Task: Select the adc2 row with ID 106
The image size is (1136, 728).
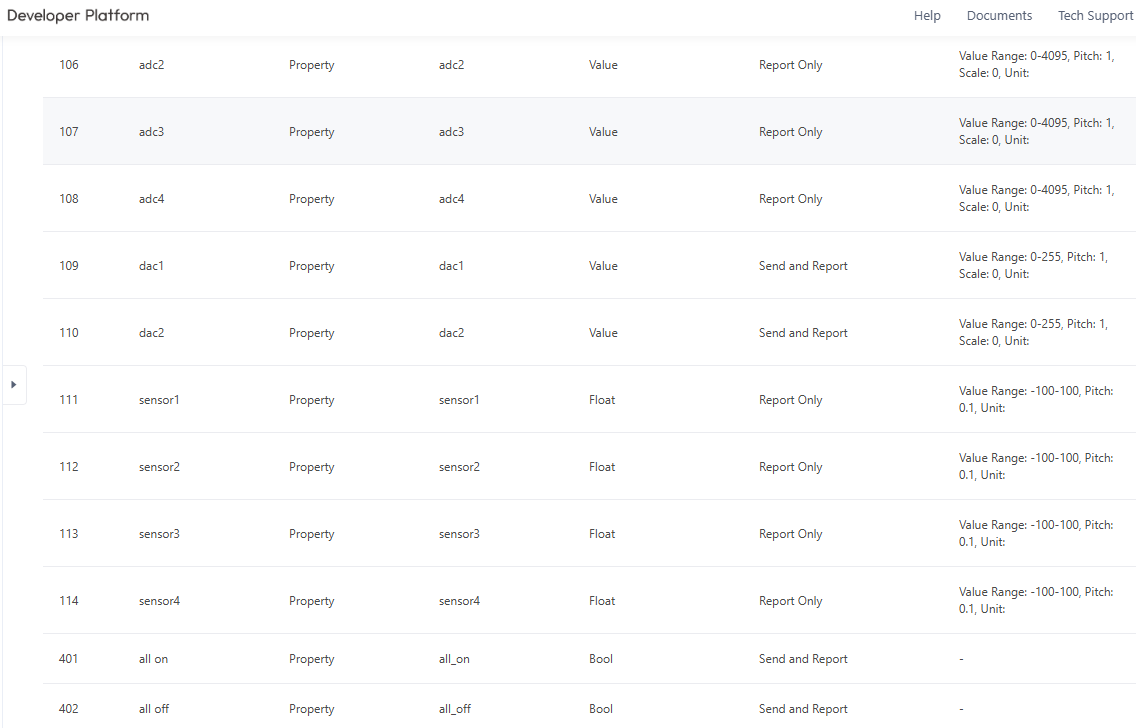Action: click(69, 65)
